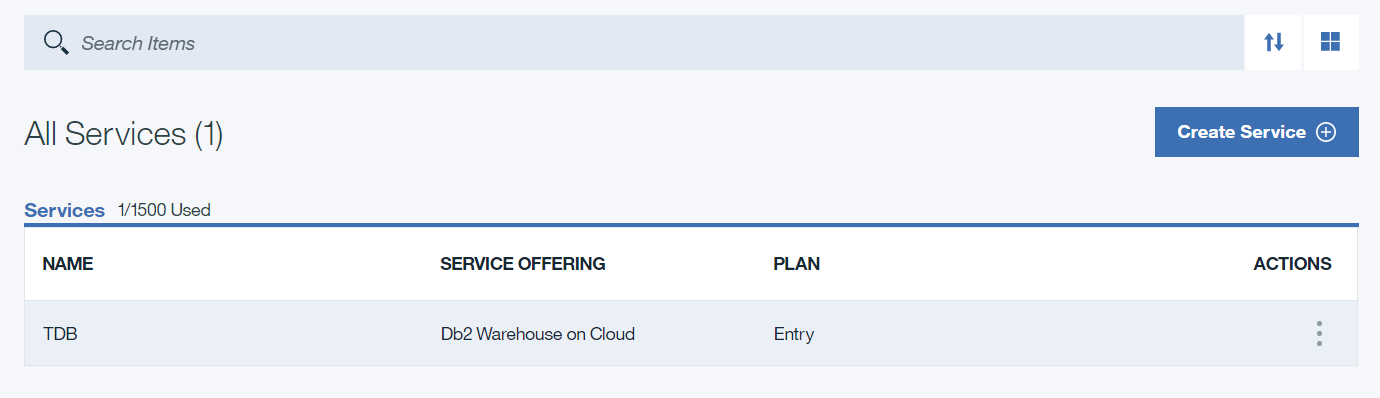The height and width of the screenshot is (398, 1380).
Task: Select the Services tab
Action: tap(64, 210)
